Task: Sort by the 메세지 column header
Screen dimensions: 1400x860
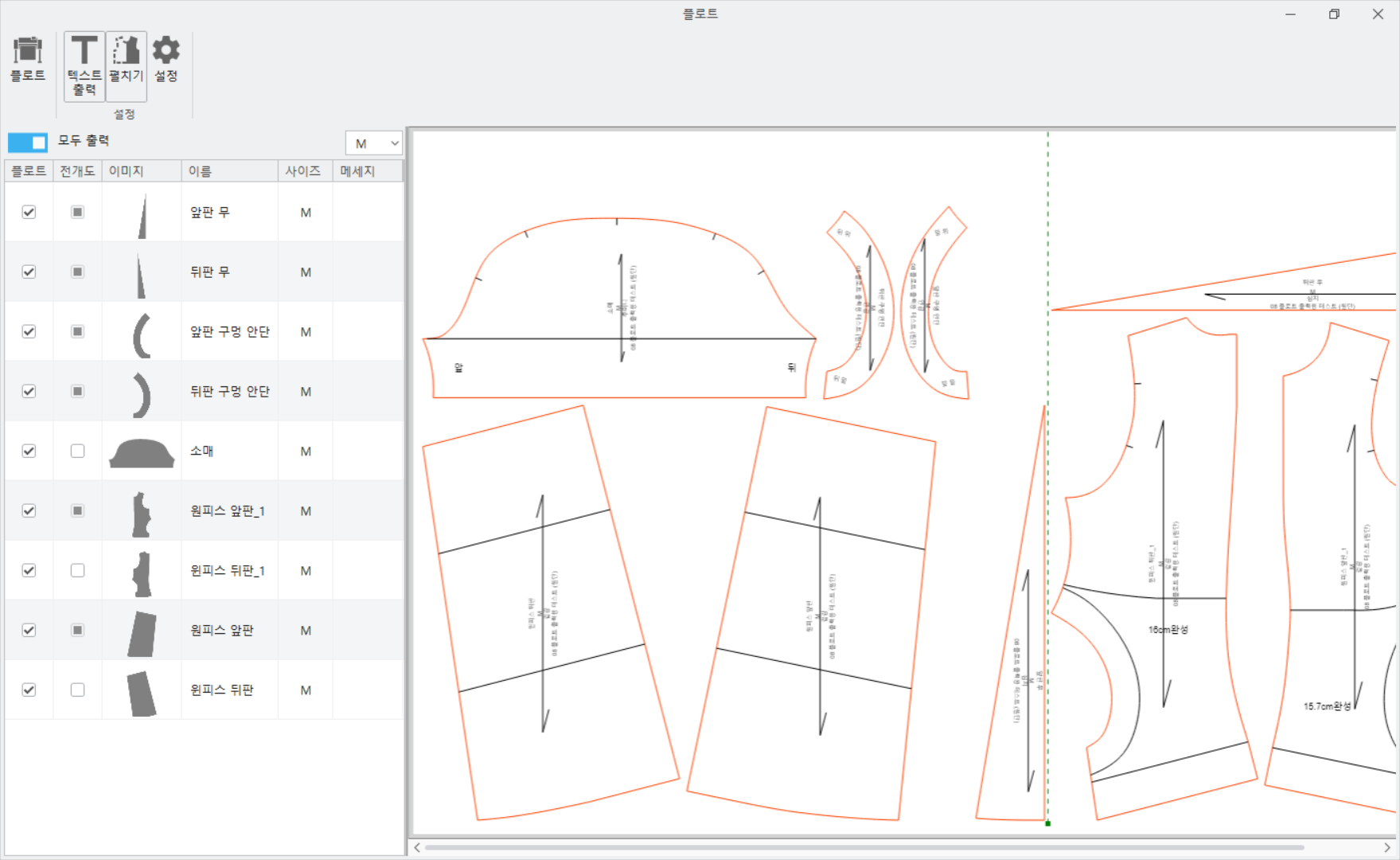Action: click(368, 171)
